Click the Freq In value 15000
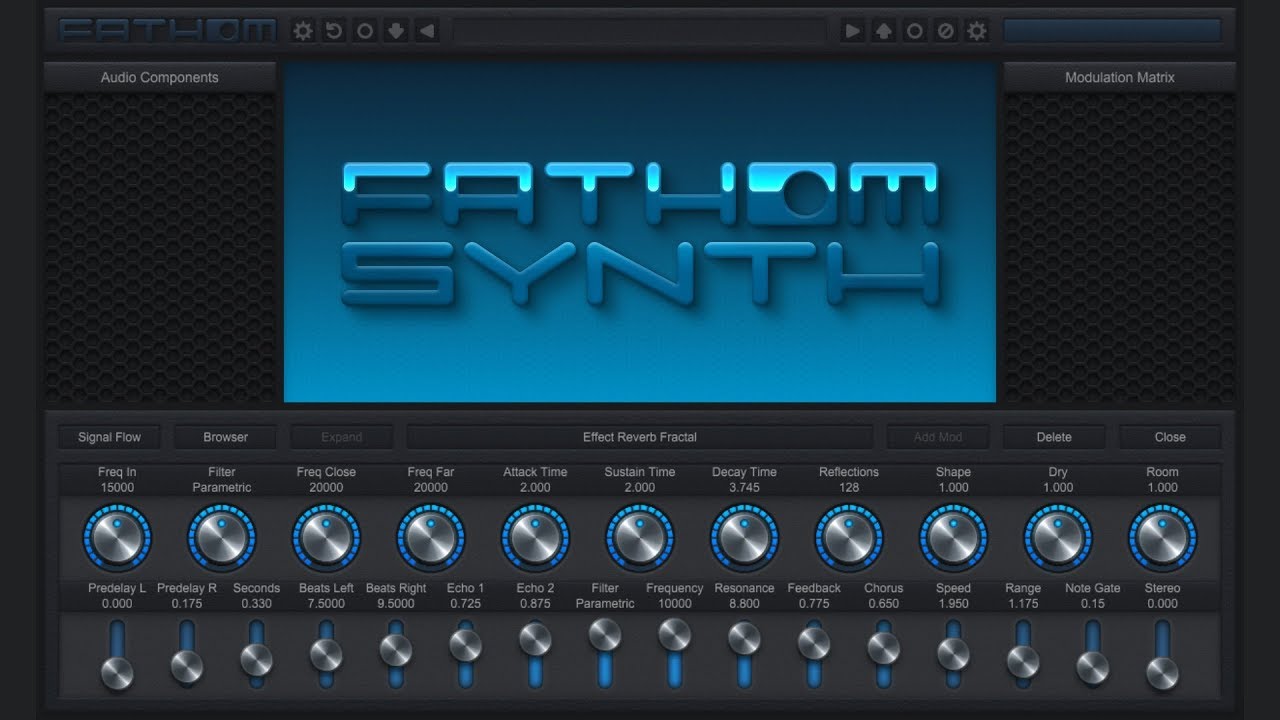The width and height of the screenshot is (1280, 720). [x=117, y=488]
